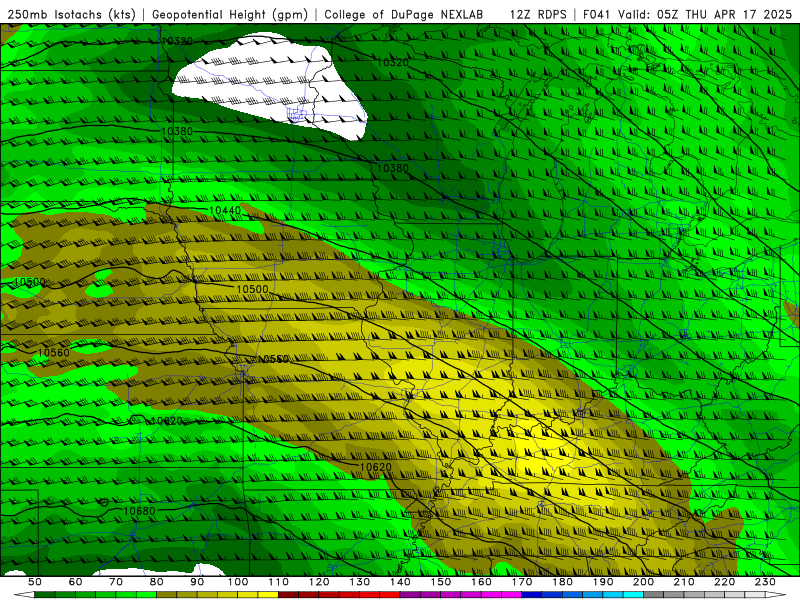Click the cyan swatch just before 200
Image resolution: width=800 pixels, height=600 pixels.
click(x=633, y=595)
